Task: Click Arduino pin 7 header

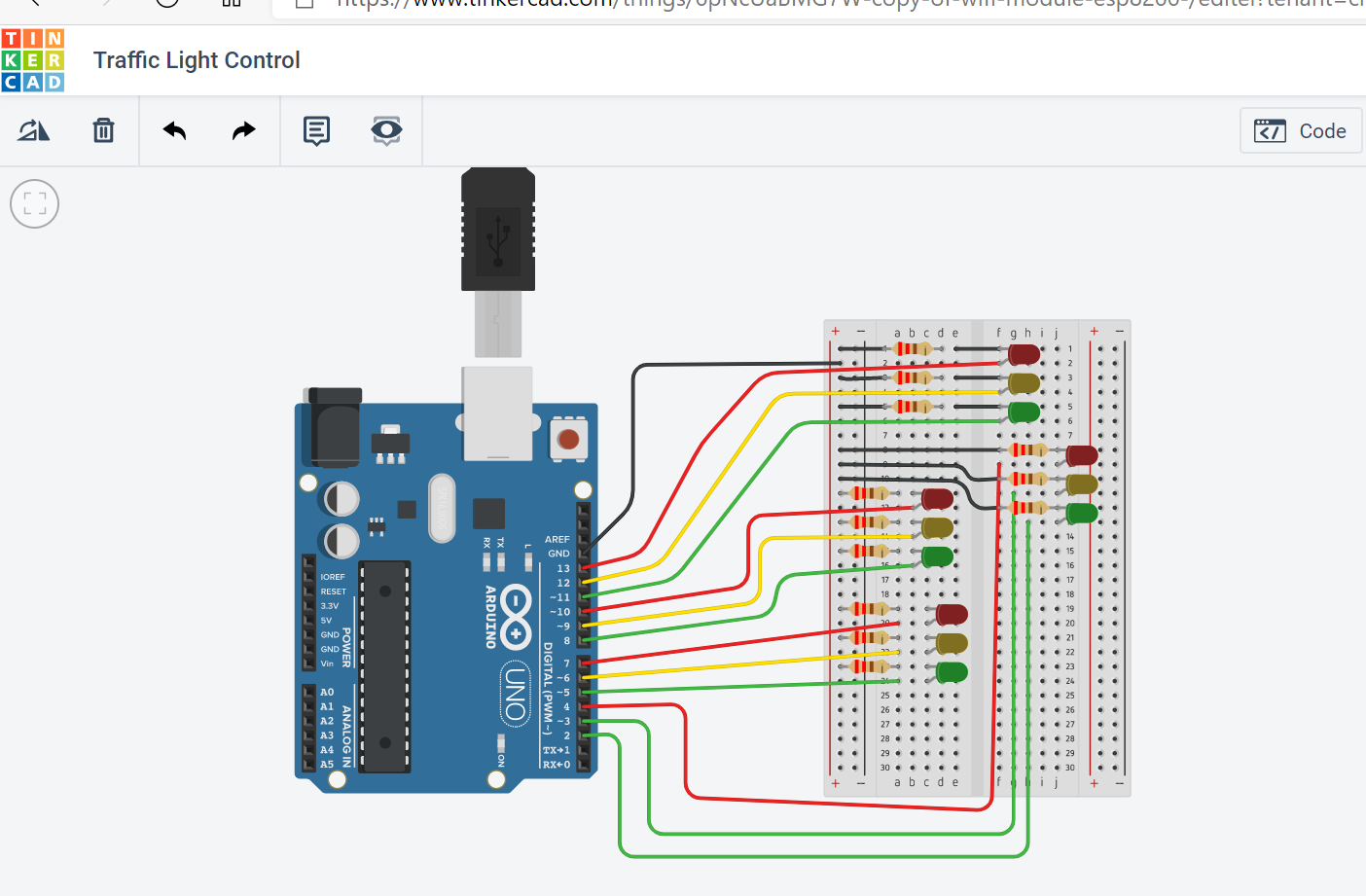Action: pos(584,663)
